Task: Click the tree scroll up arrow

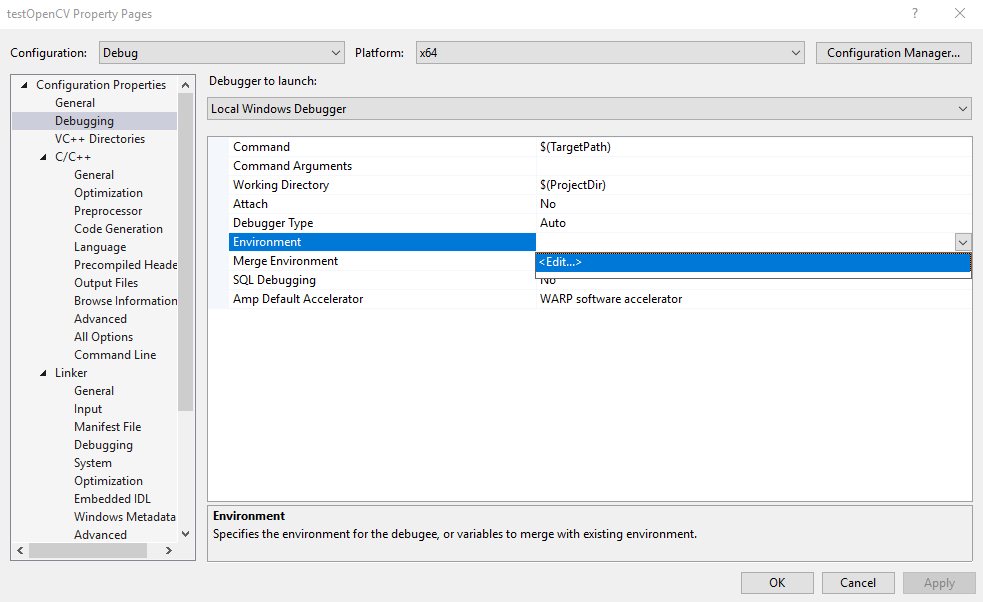Action: click(186, 85)
